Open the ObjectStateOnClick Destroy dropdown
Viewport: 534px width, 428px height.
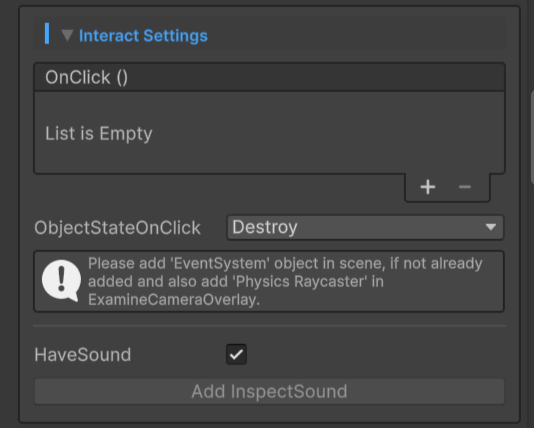coord(365,227)
